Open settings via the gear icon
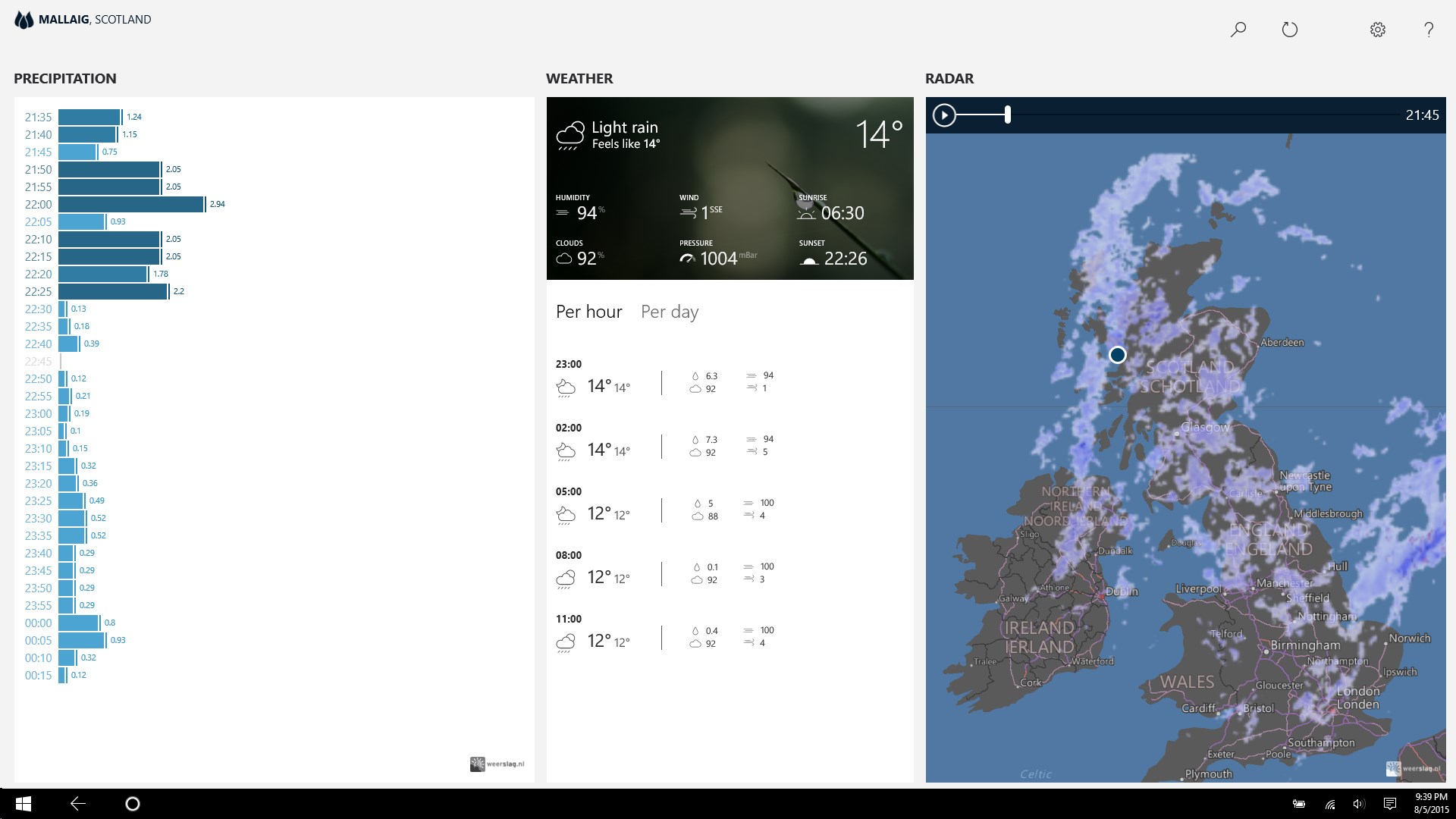The width and height of the screenshot is (1456, 819). coord(1378,29)
